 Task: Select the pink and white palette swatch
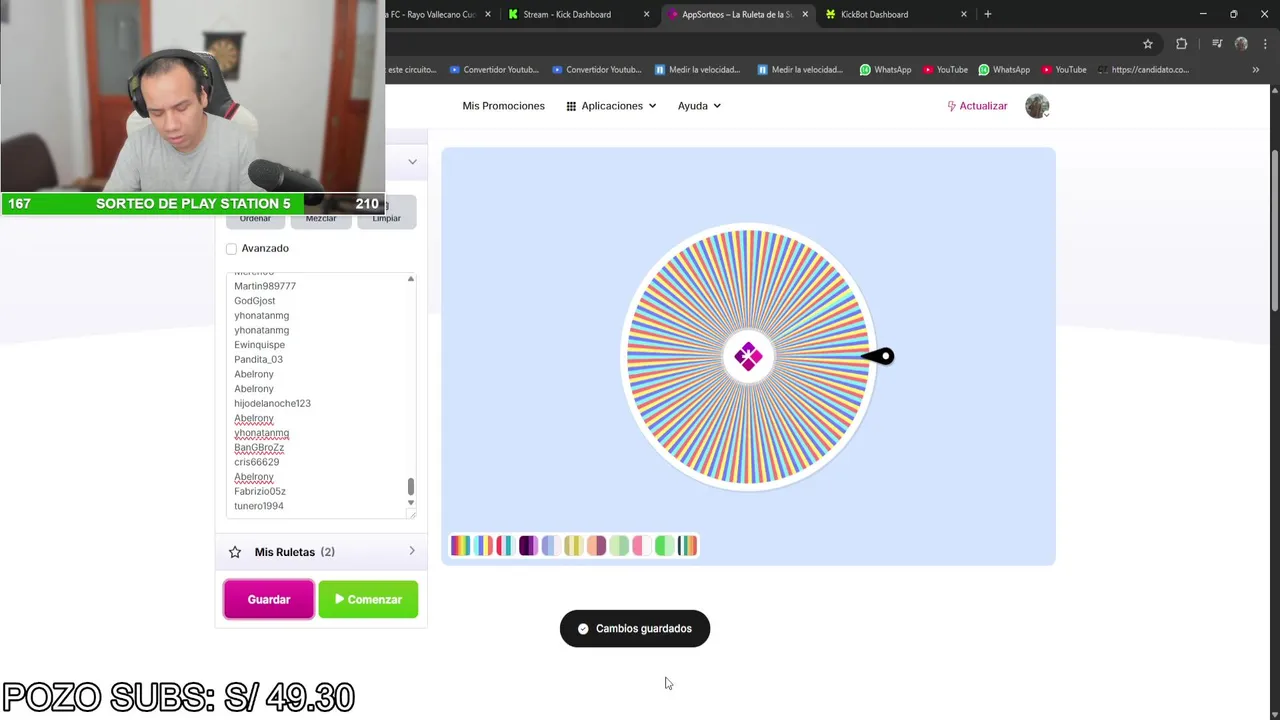tap(641, 546)
